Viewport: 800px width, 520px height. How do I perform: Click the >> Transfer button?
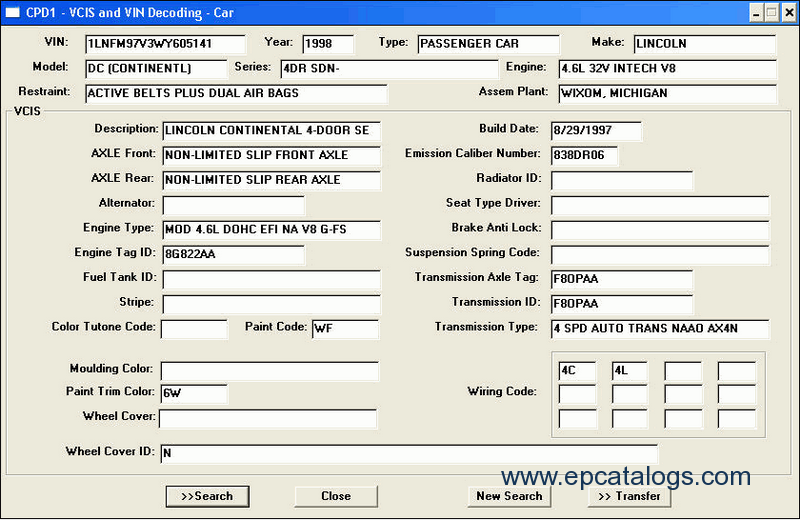(629, 496)
